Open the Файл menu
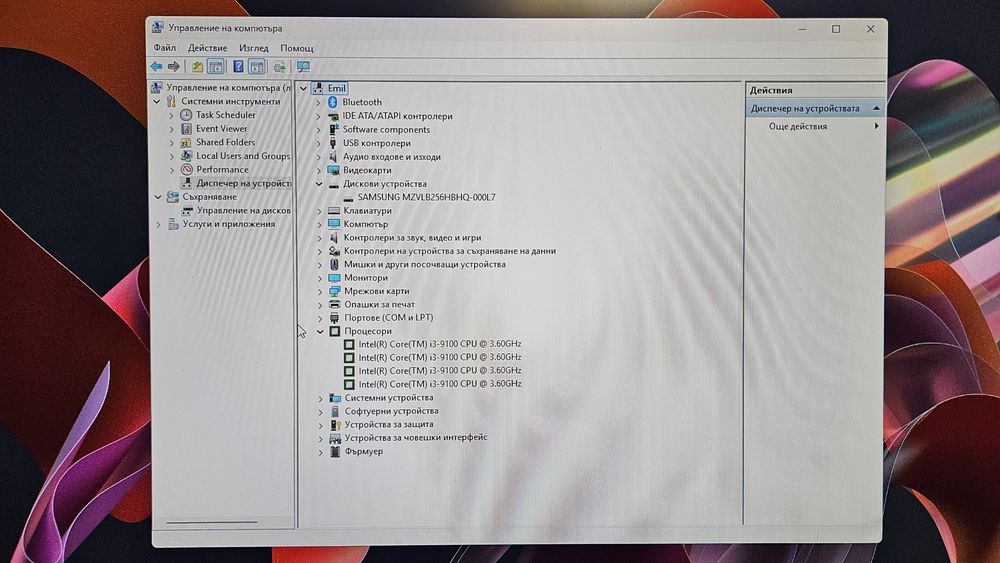 pyautogui.click(x=165, y=48)
